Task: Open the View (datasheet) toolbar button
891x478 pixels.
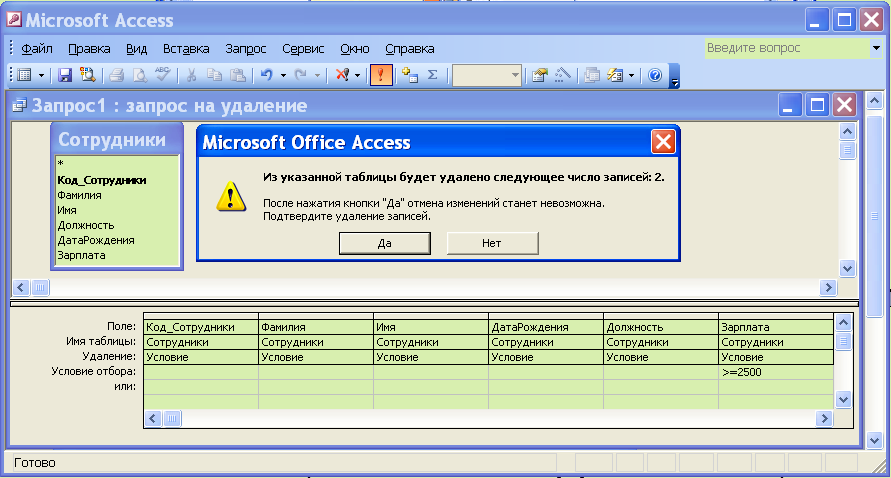Action: point(24,75)
